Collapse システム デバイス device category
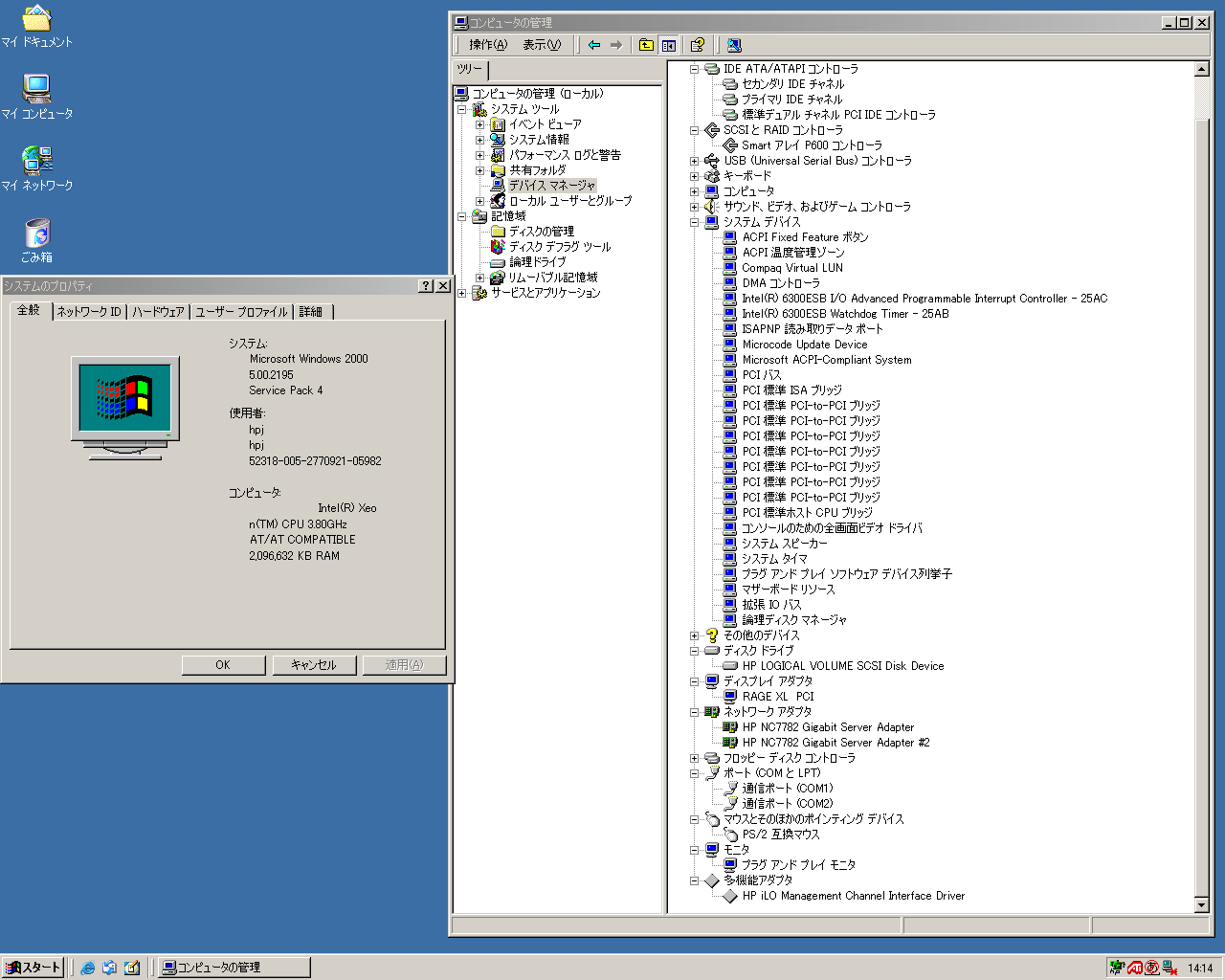Screen dimensions: 1225x980 (x=695, y=222)
